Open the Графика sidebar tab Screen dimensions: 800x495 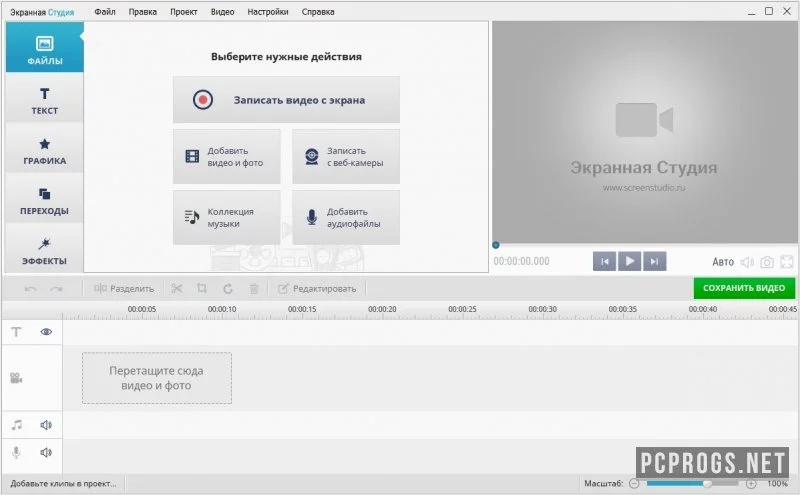click(44, 150)
